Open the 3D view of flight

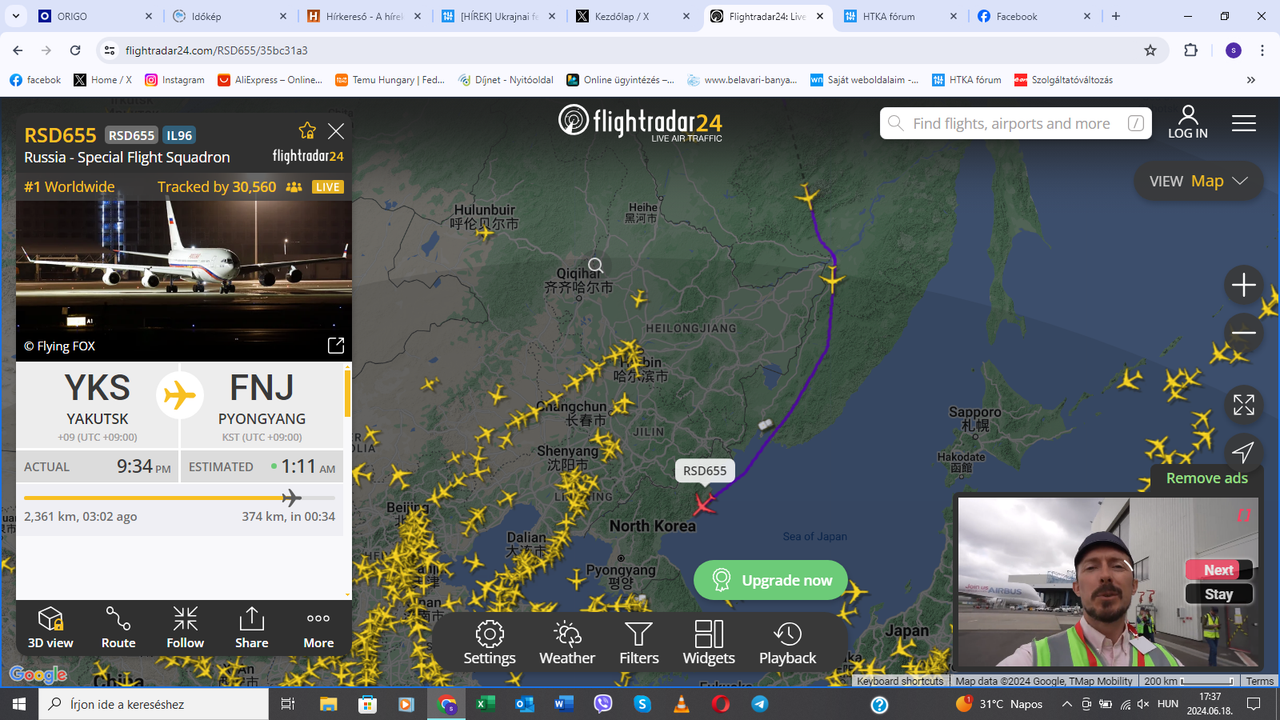[51, 628]
